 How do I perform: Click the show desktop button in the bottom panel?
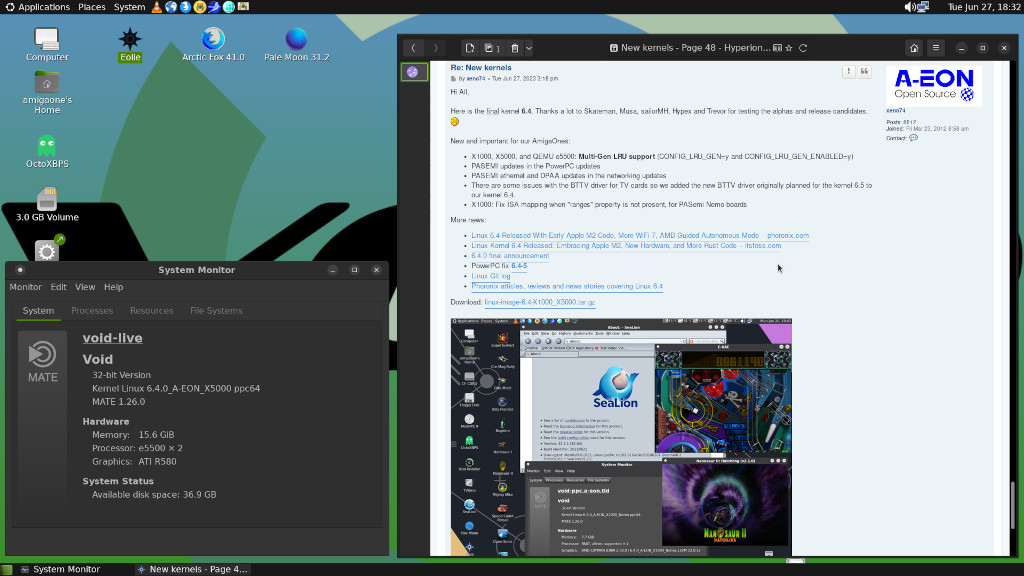[7, 569]
